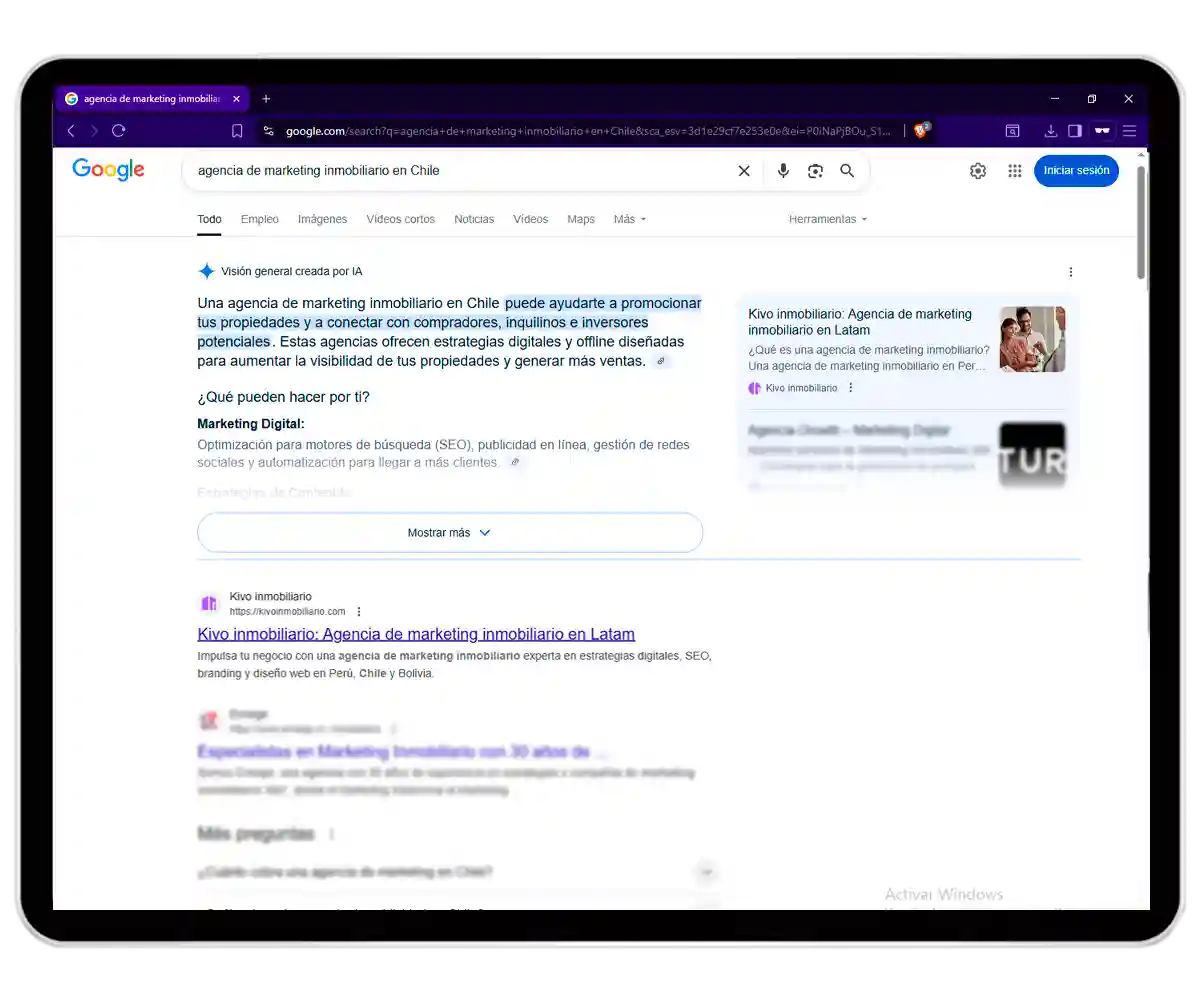This screenshot has width=1200, height=1000.
Task: Open Google quick settings gear icon
Action: pos(978,171)
